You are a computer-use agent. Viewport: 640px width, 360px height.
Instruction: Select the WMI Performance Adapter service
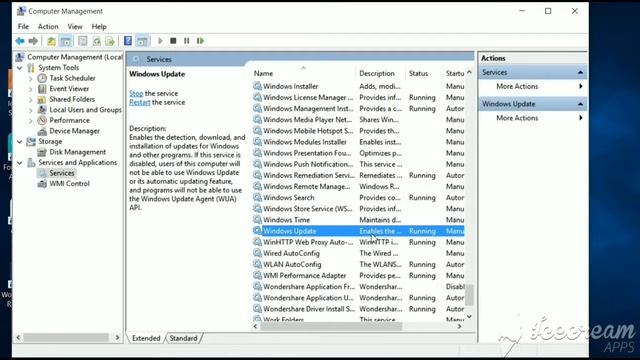point(358,276)
